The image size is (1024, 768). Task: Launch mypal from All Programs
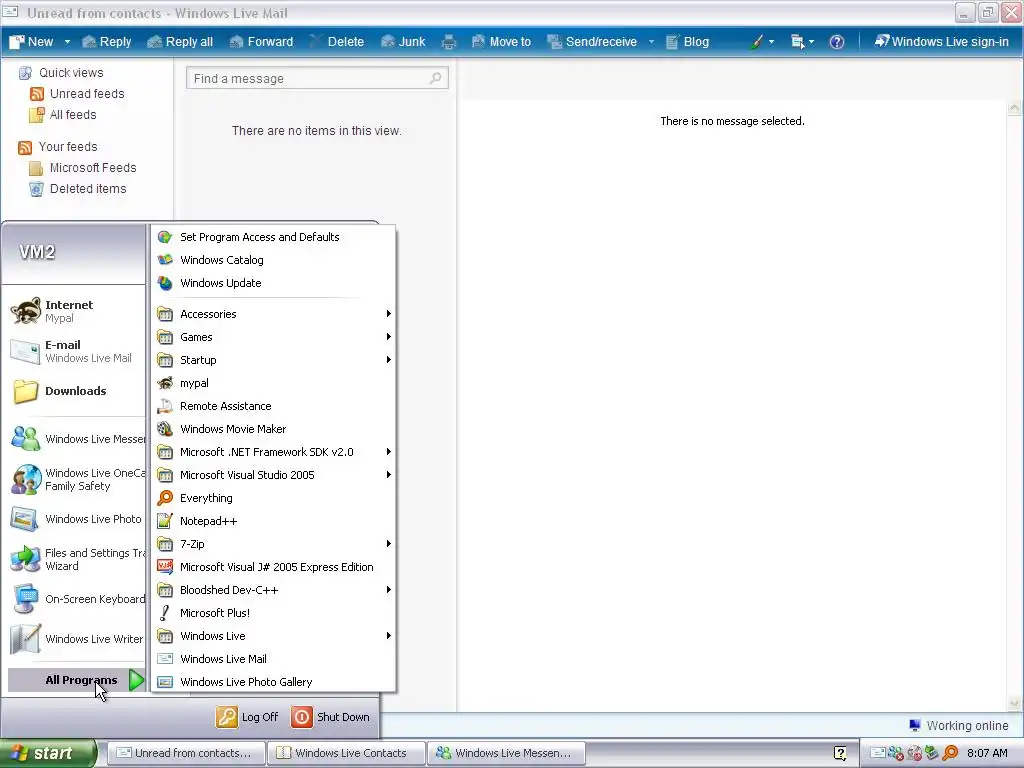273,383
